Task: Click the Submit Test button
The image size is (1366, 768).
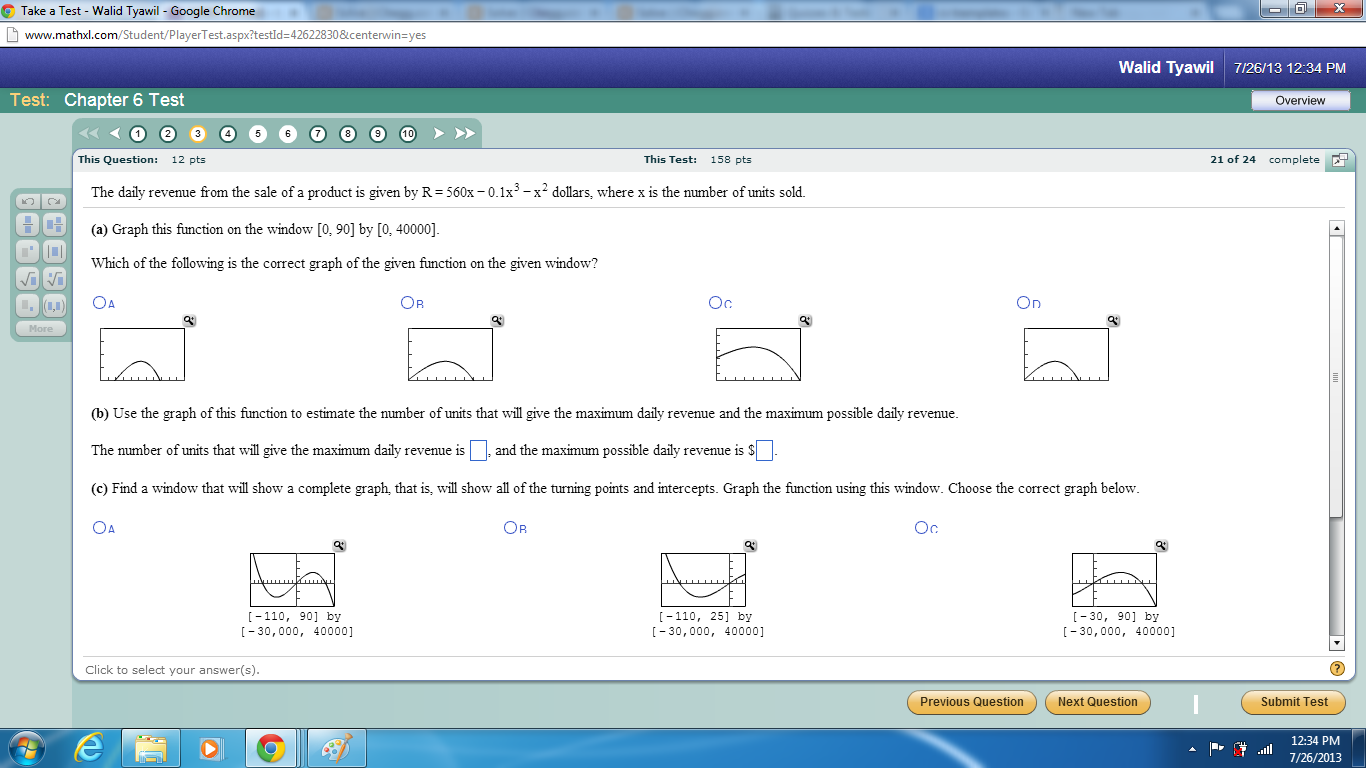Action: [x=1292, y=702]
